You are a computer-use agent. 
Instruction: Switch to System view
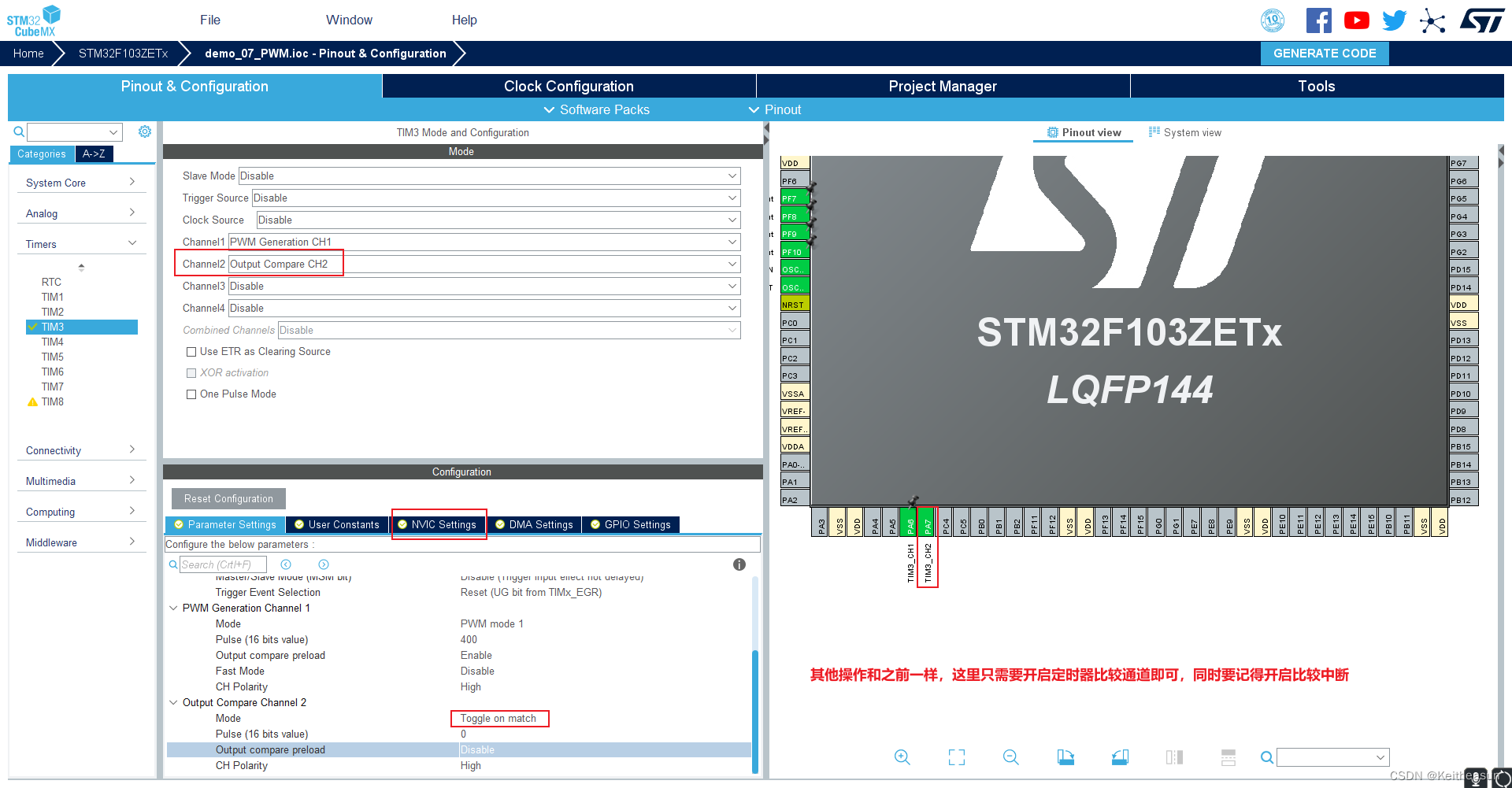click(1185, 132)
